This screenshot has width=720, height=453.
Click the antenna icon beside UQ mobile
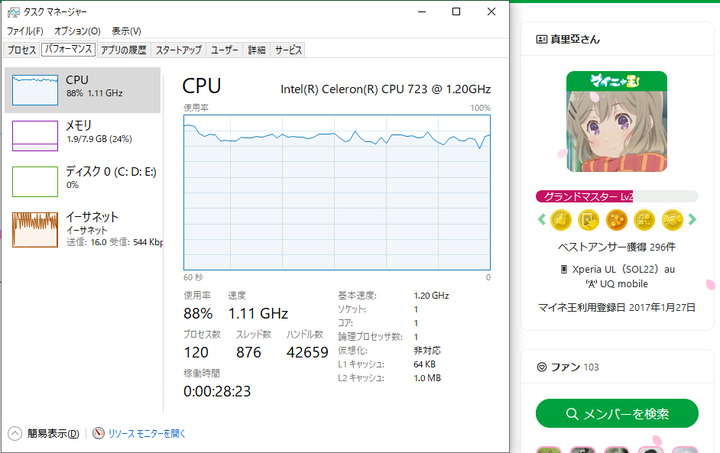[591, 284]
